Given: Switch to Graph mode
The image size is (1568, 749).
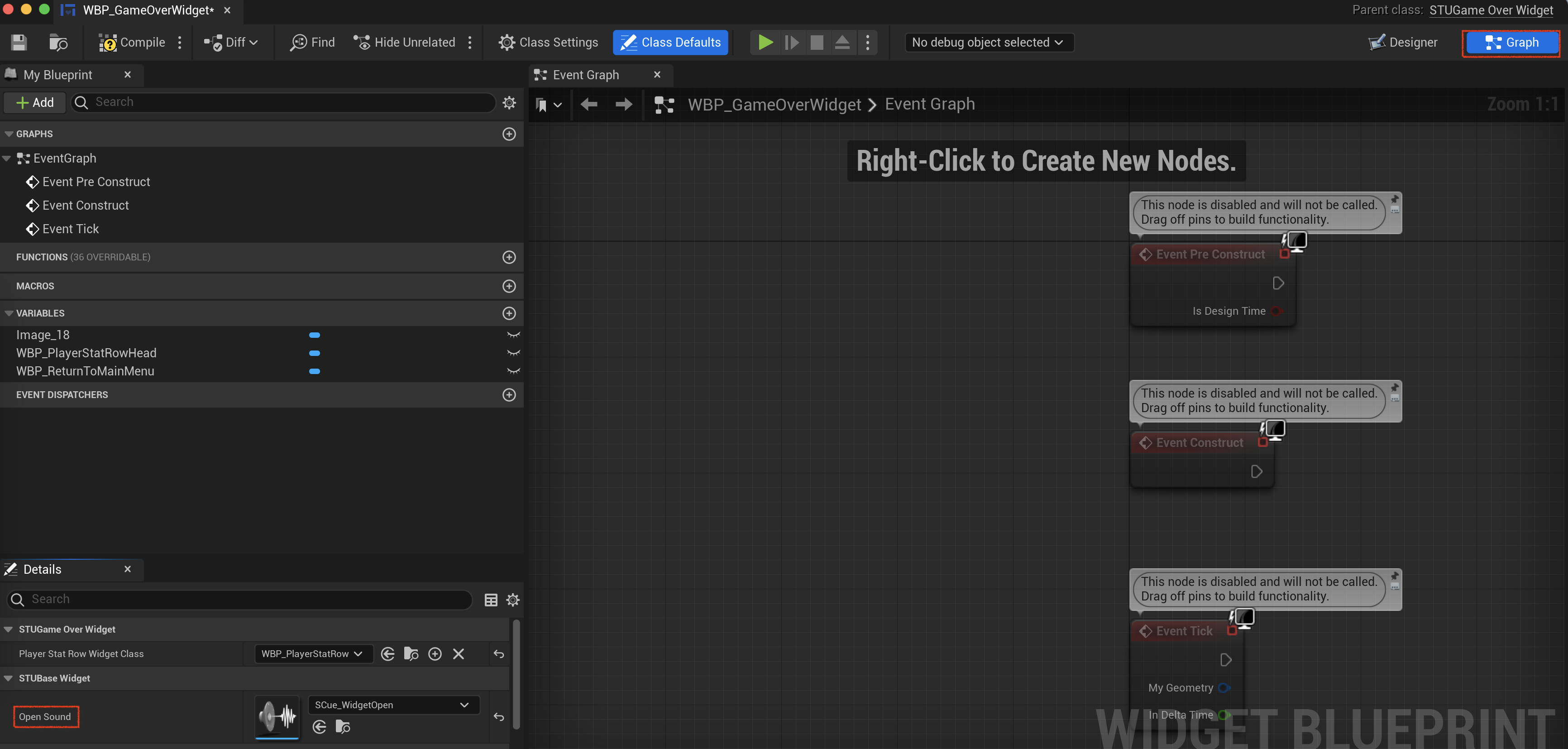Looking at the screenshot, I should pyautogui.click(x=1512, y=43).
